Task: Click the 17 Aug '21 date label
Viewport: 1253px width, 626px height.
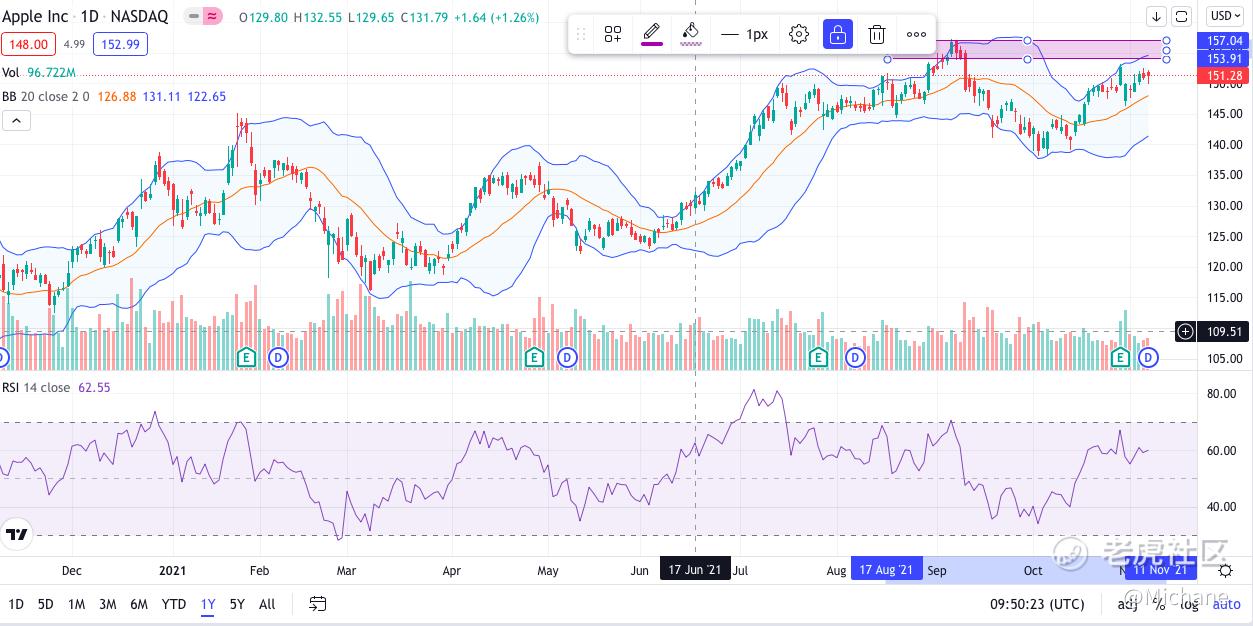Action: pyautogui.click(x=886, y=570)
